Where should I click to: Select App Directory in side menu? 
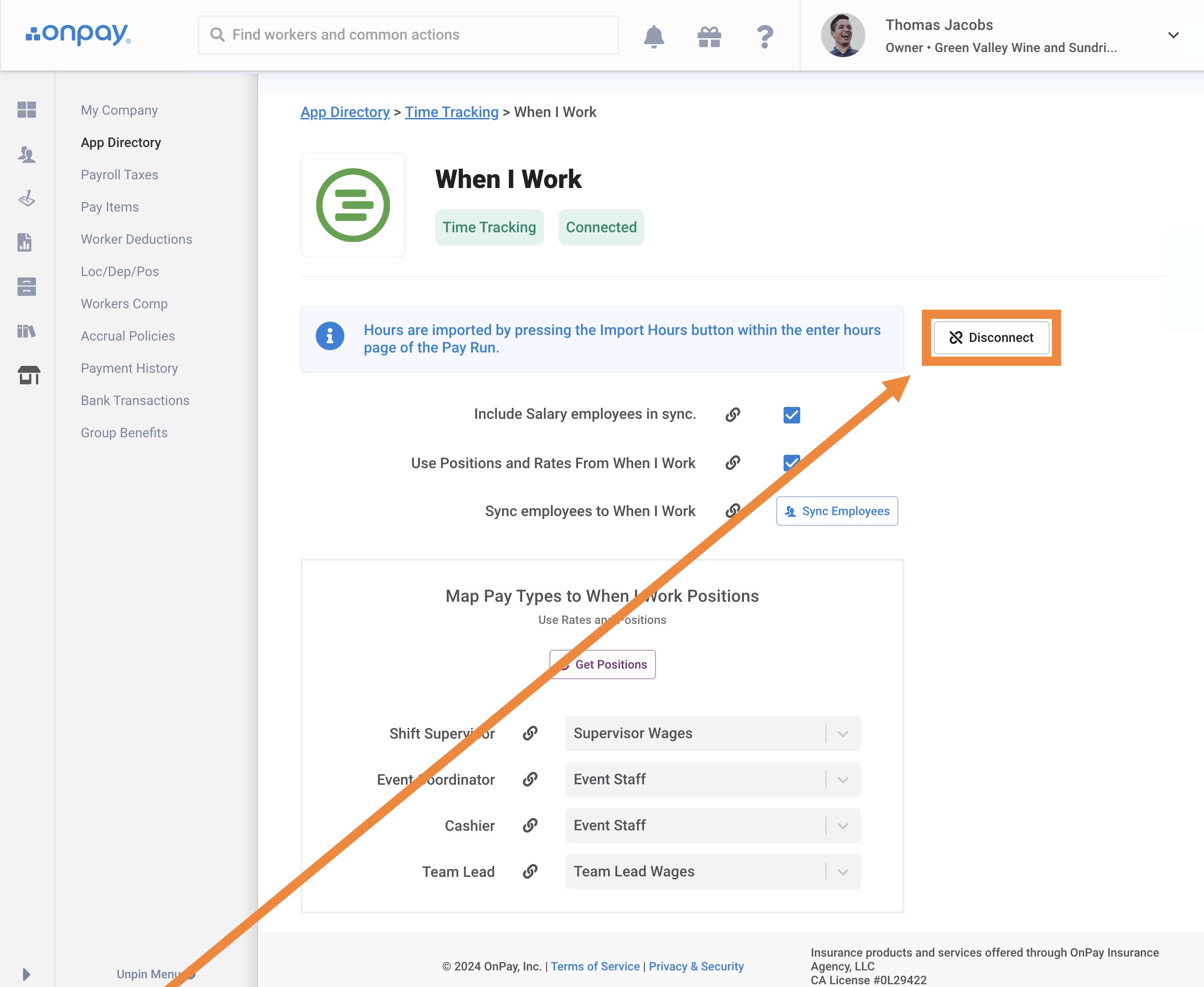click(121, 143)
